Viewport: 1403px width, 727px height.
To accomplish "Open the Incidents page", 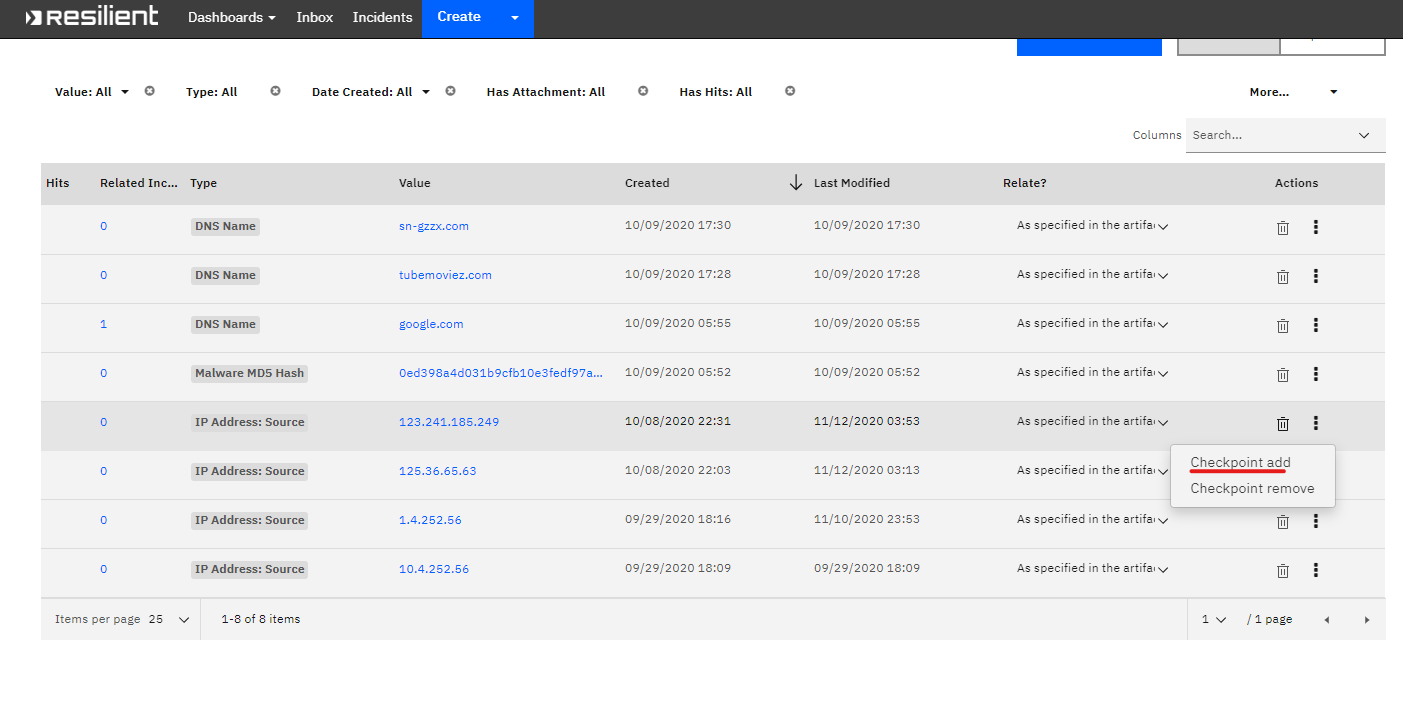I will [x=383, y=18].
